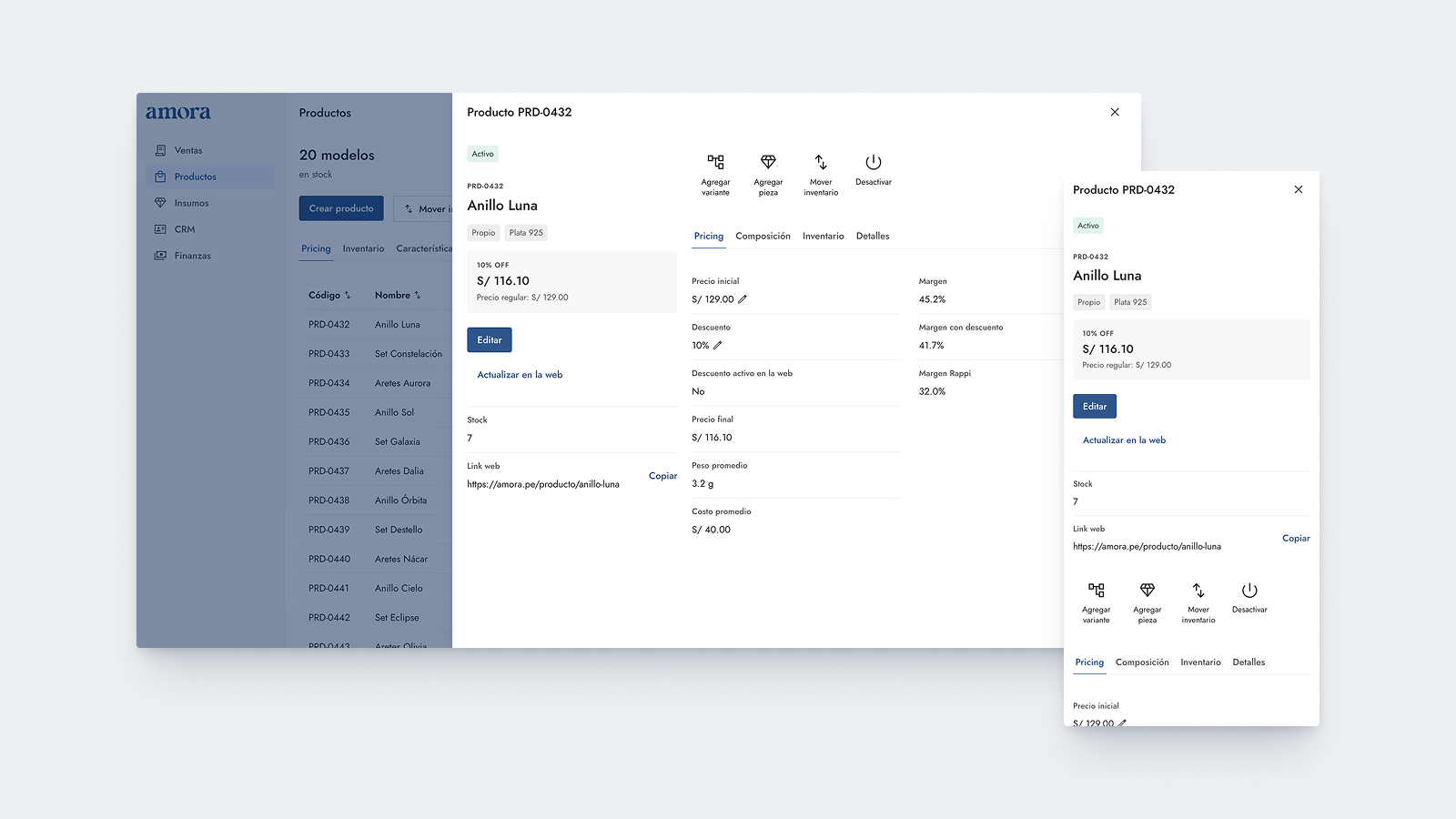Viewport: 1456px width, 819px height.
Task: Edit Precio inicial with pencil icon in wide panel
Action: tap(743, 299)
